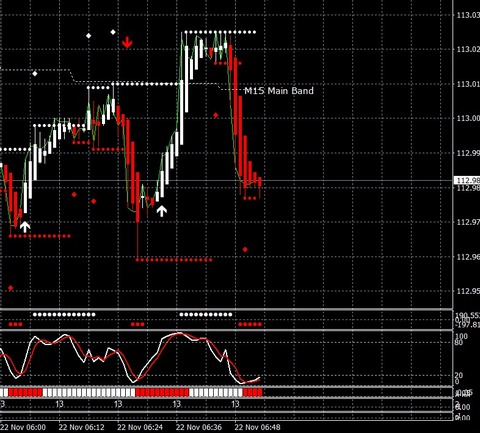Click the red down arrow sell signal
480x433 pixels.
127,43
